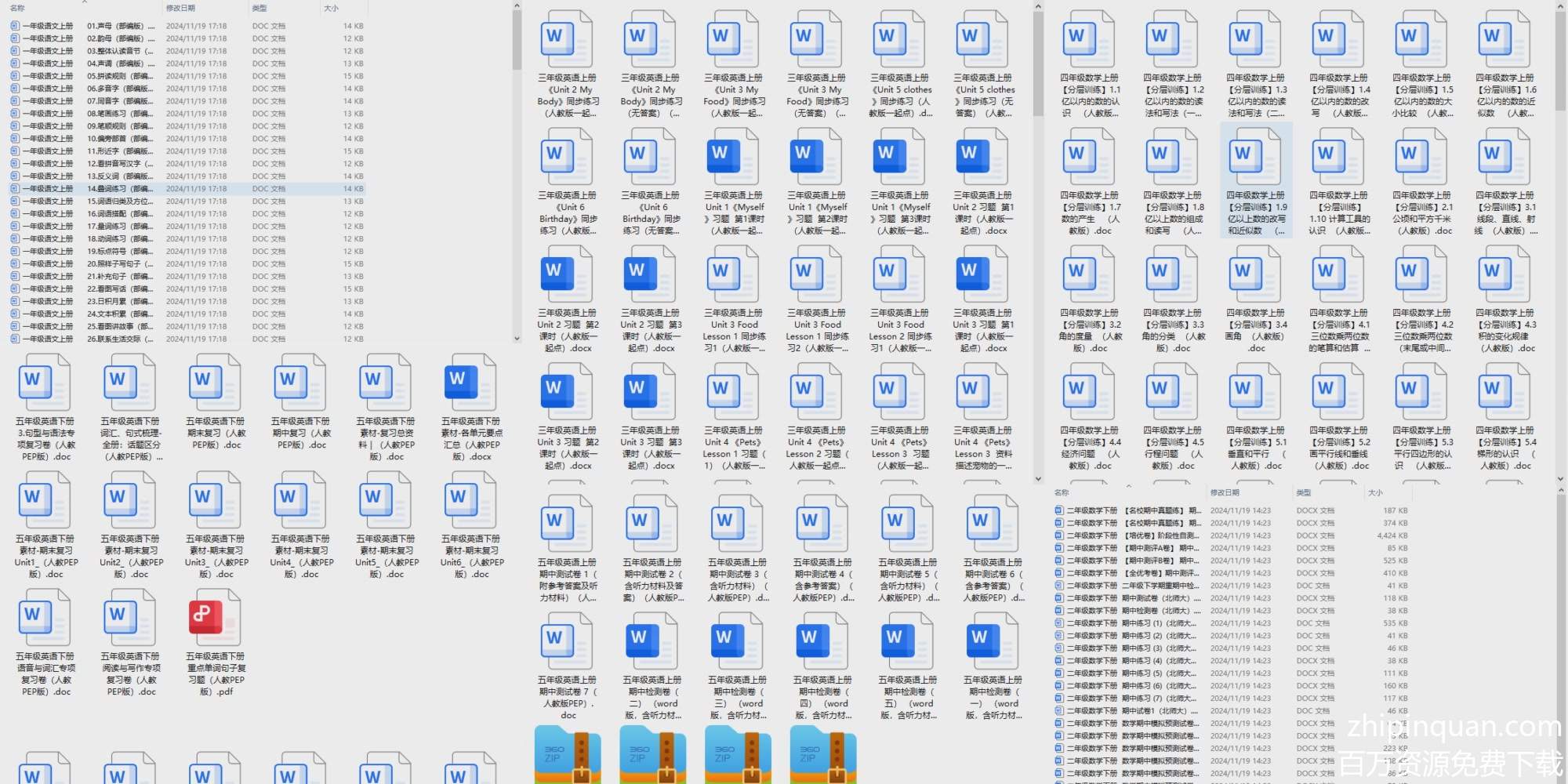The height and width of the screenshot is (784, 1568).
Task: Sort 一年级语文上册 list by 修改日期 column
Action: [180, 8]
